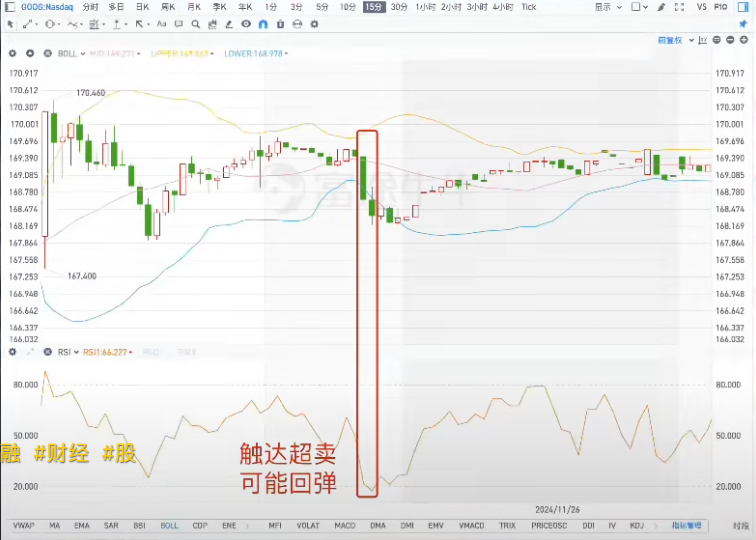Screen dimensions: 756x540
Task: Select the 5分 timeframe
Action: (x=322, y=7)
